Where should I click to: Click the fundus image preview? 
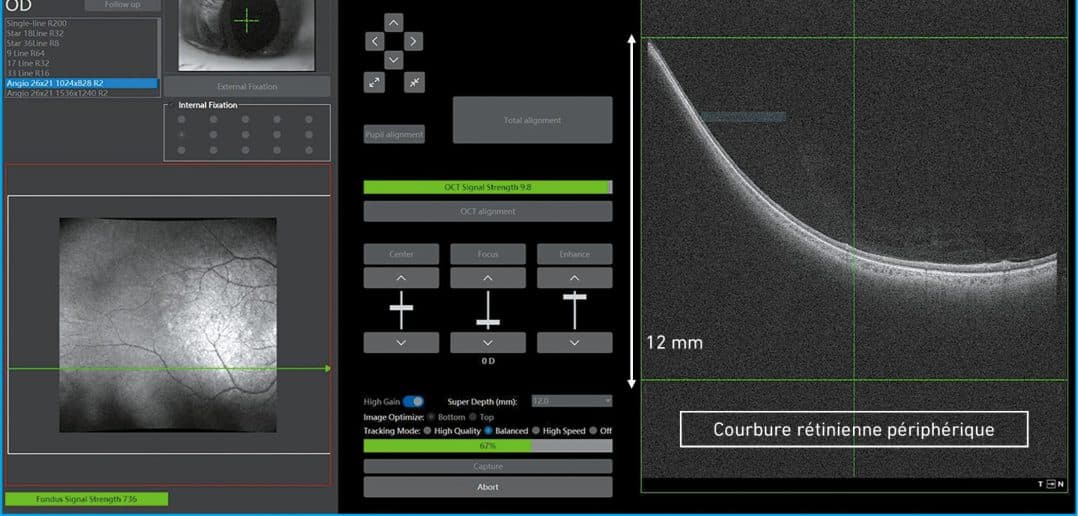(168, 325)
